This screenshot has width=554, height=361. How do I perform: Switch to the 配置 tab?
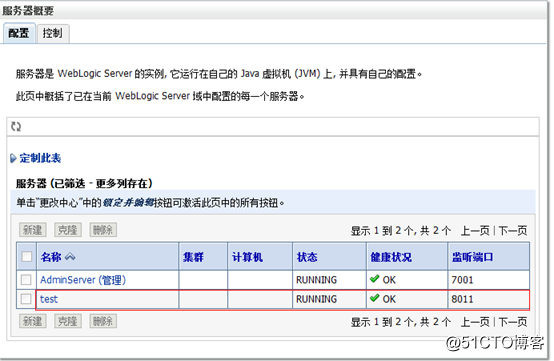point(19,33)
